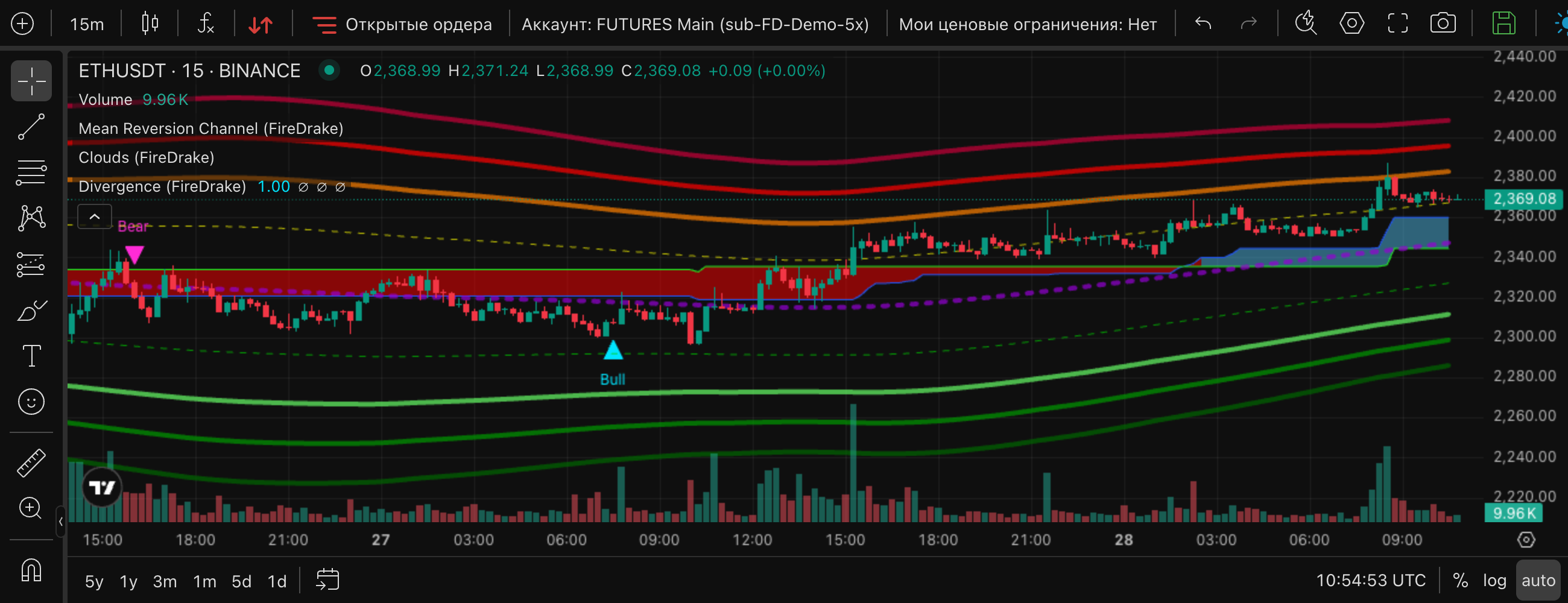Open the Открытые ордера panel
The width and height of the screenshot is (1568, 603).
click(x=402, y=24)
